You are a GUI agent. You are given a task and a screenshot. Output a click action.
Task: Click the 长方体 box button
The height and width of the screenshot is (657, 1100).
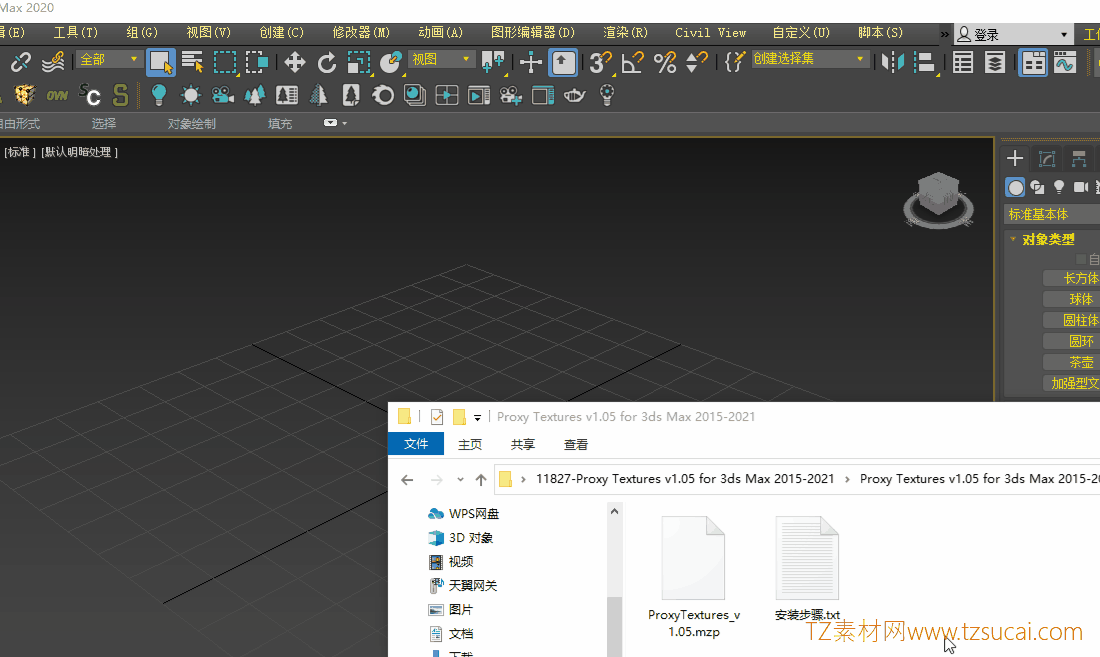(x=1071, y=278)
